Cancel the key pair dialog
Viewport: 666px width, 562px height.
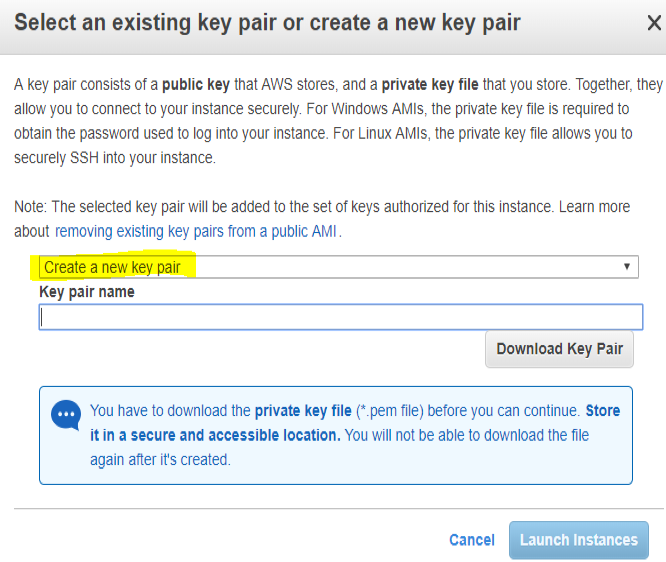click(x=471, y=540)
